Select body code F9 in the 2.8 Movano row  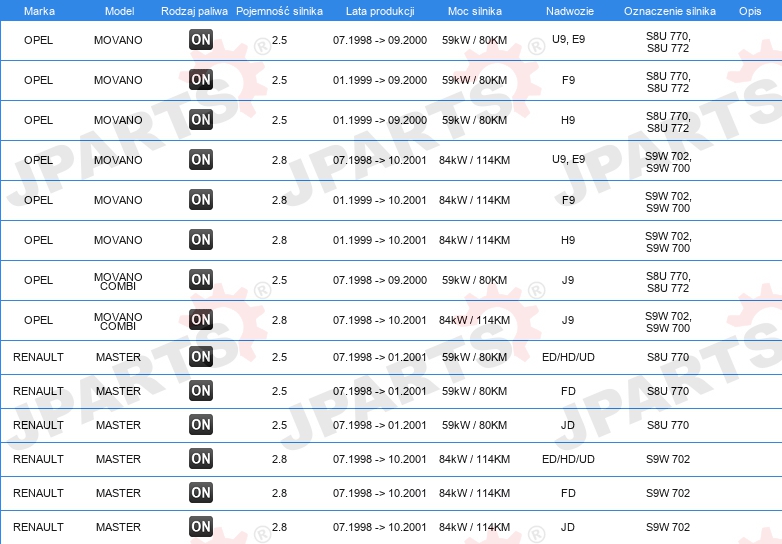(569, 200)
